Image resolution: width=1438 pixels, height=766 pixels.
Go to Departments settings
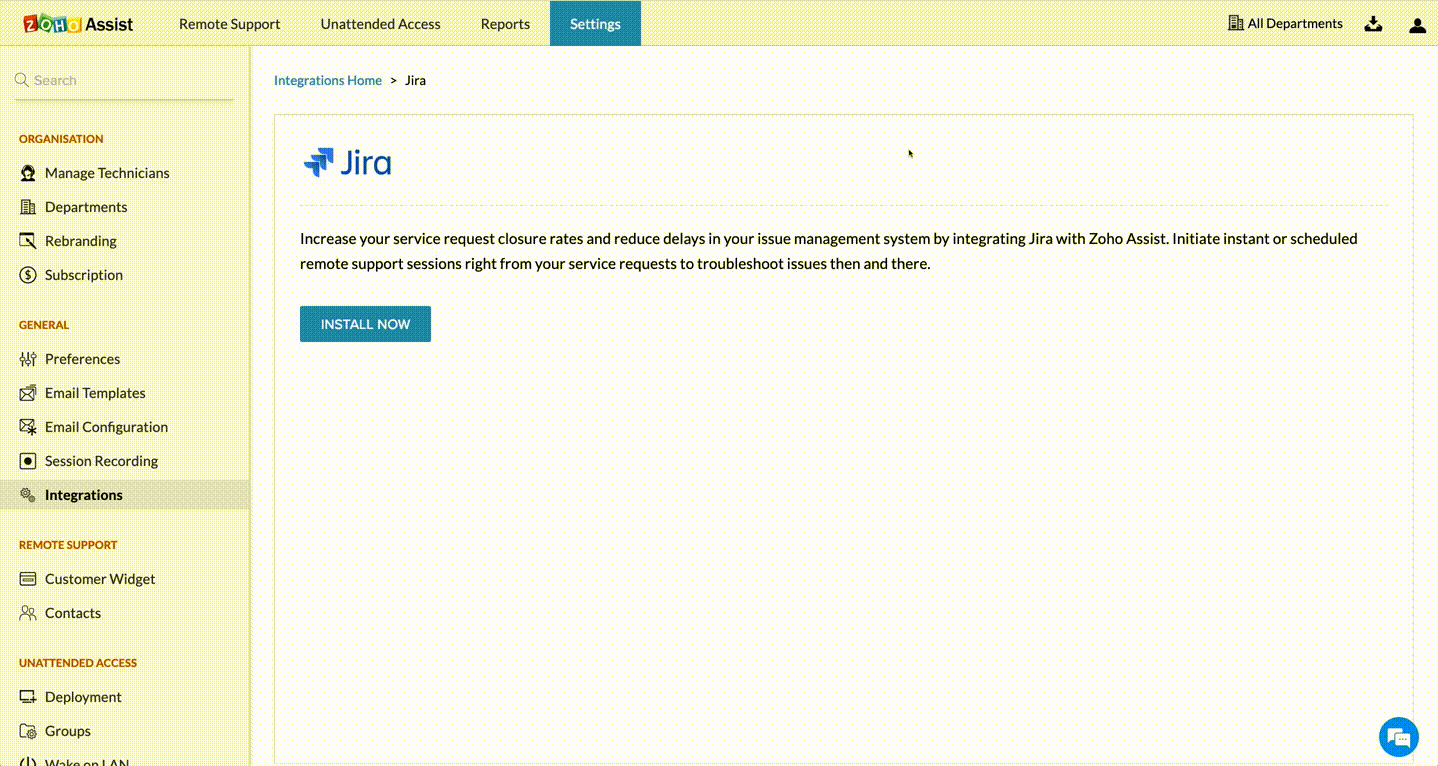tap(86, 207)
